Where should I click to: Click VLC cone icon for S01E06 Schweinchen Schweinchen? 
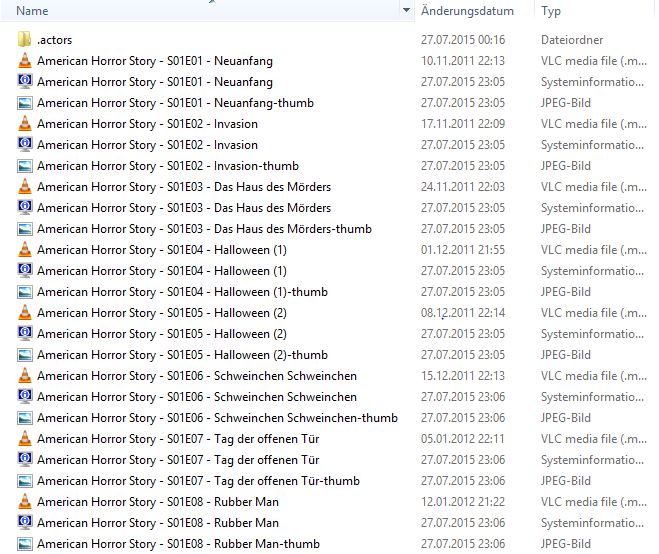click(25, 376)
